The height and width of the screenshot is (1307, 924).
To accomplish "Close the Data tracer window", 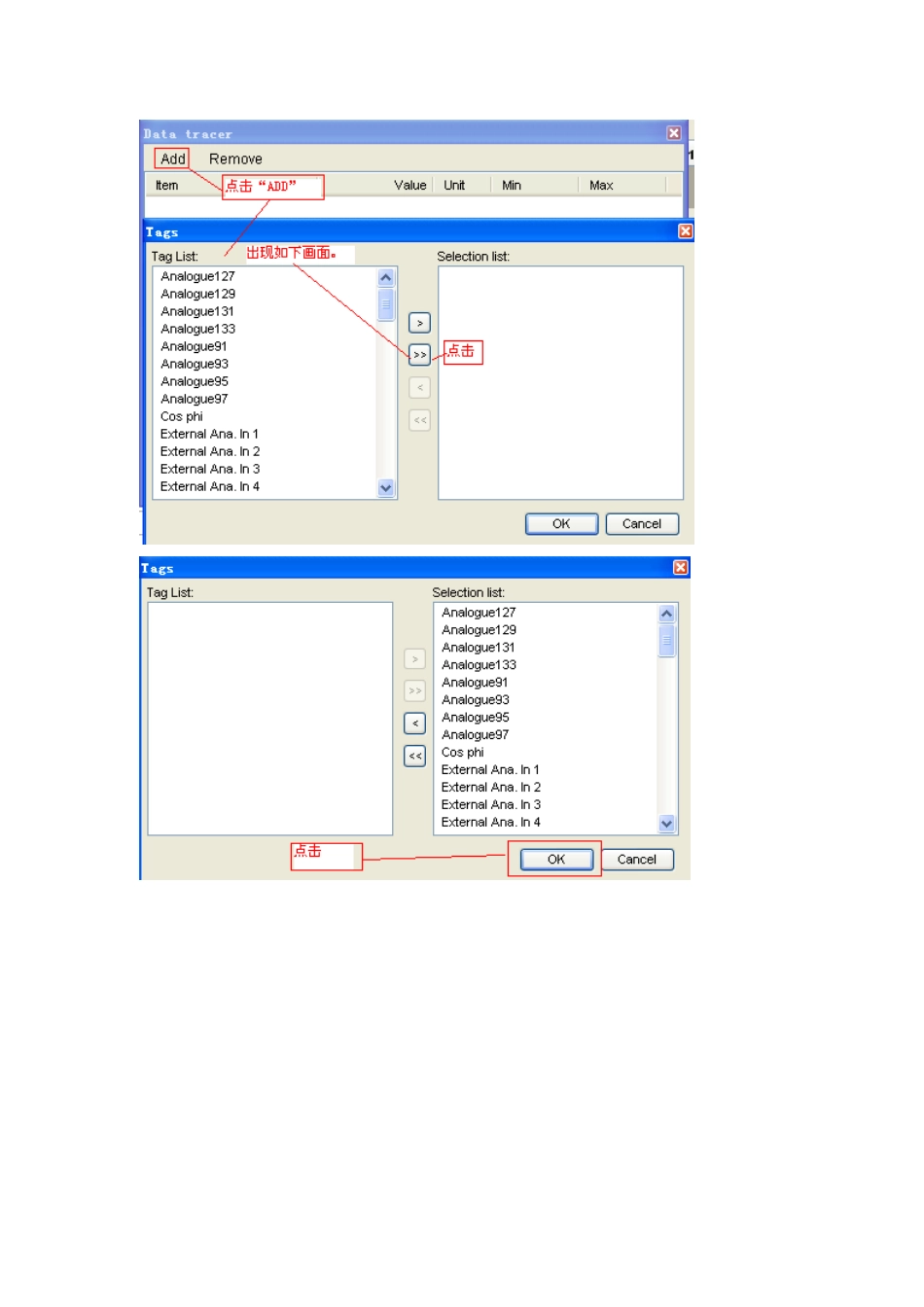I will pyautogui.click(x=674, y=133).
